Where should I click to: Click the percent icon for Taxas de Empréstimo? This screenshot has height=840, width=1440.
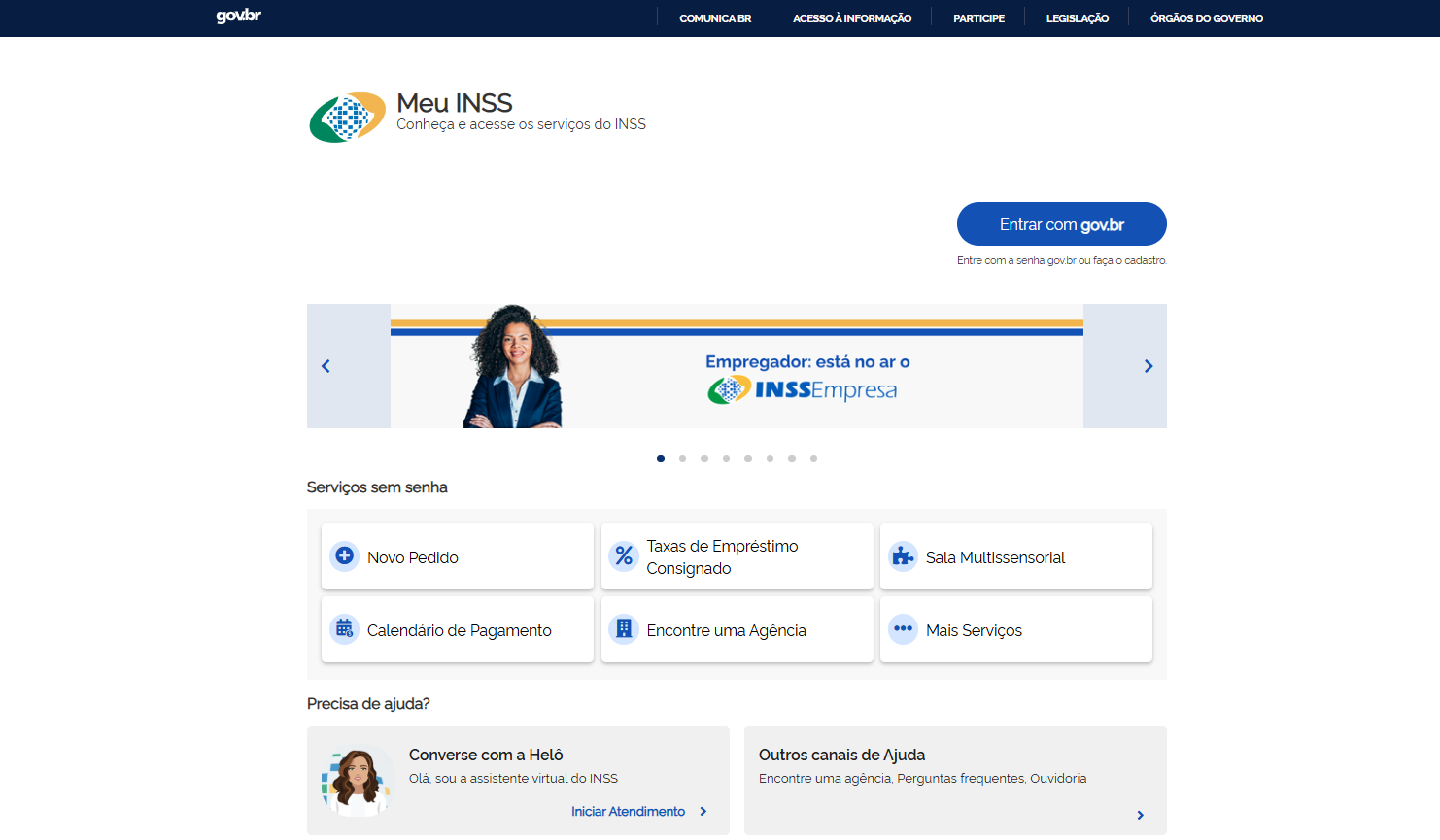(x=624, y=556)
